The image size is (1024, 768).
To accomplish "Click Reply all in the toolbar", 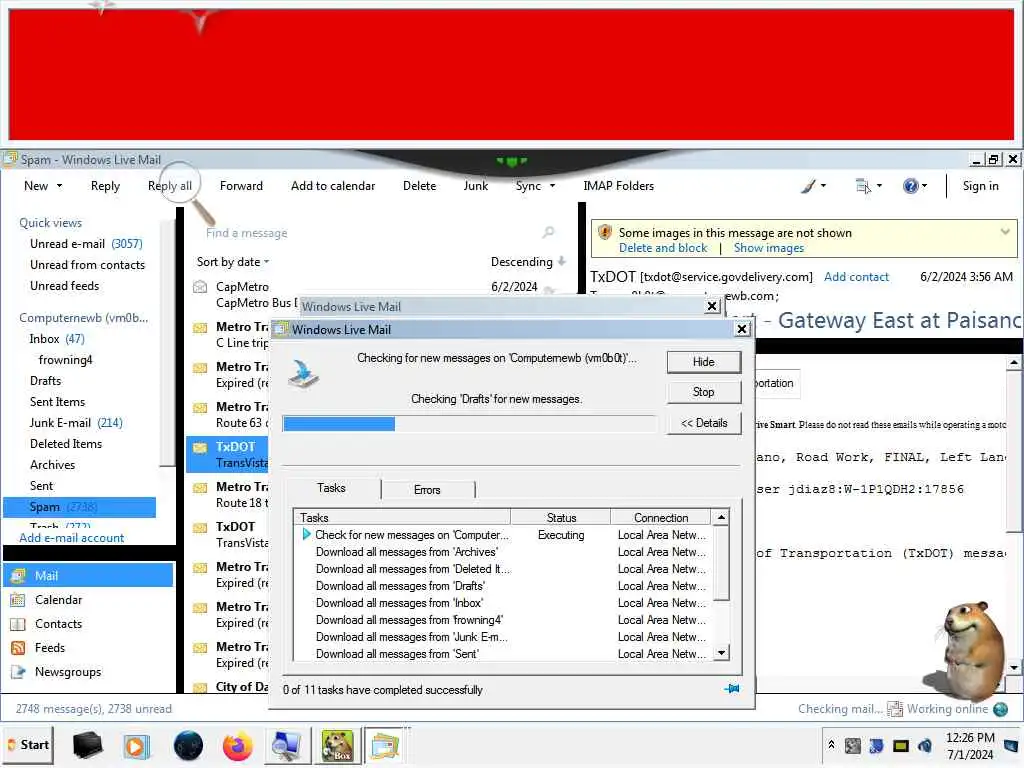I will click(170, 186).
